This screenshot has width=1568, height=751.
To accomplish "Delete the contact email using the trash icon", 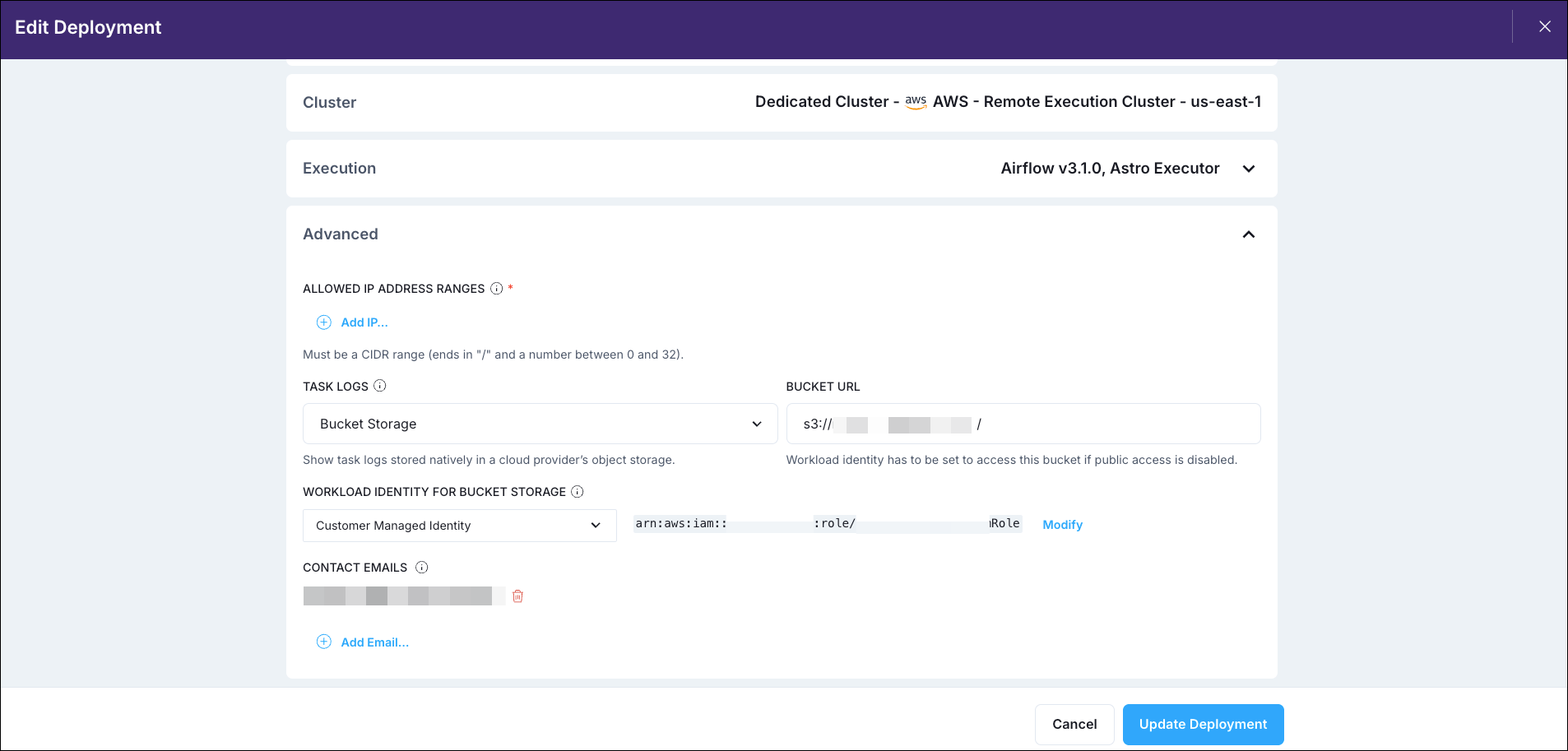I will point(517,595).
